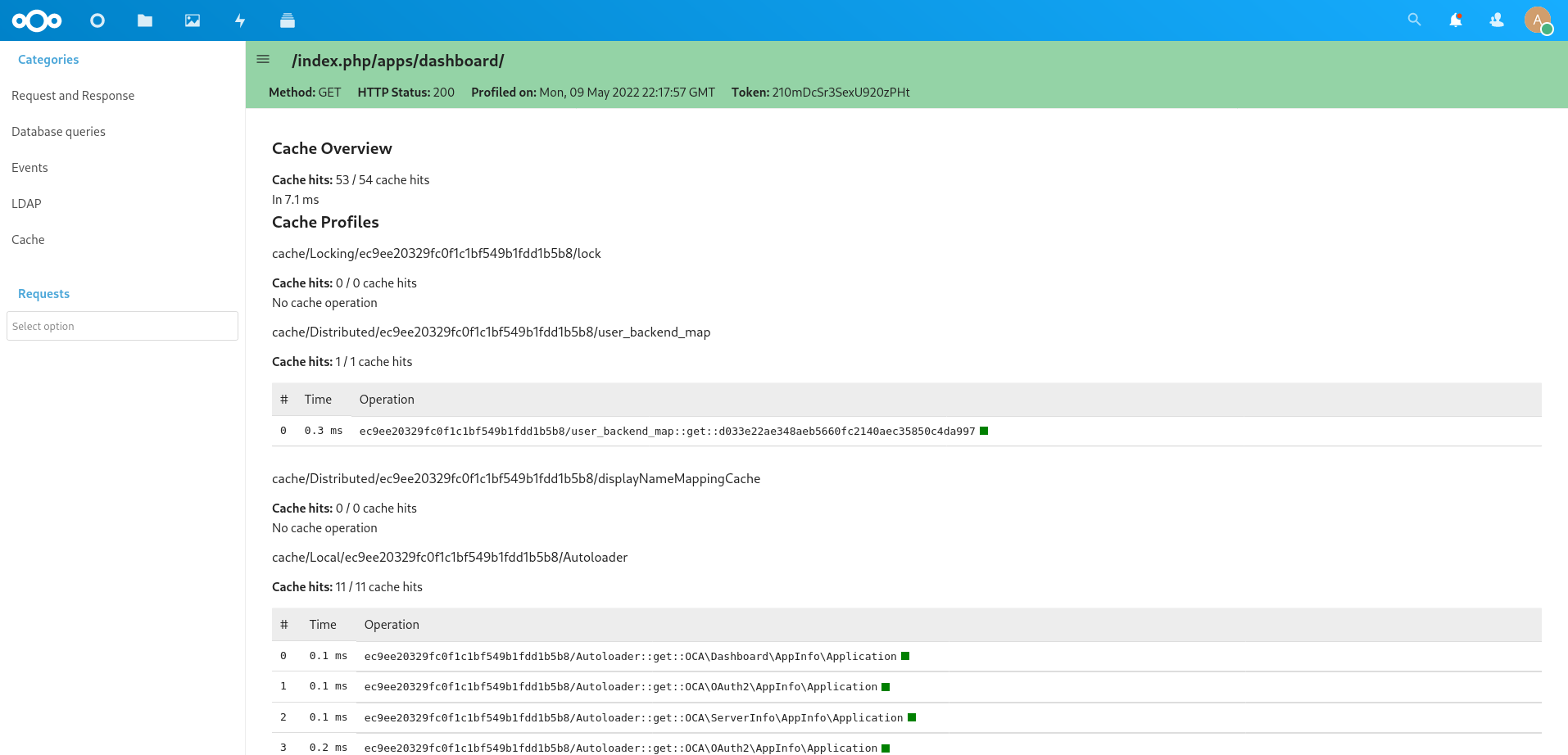Open Request and Response details
Image resolution: width=1568 pixels, height=755 pixels.
(x=73, y=95)
